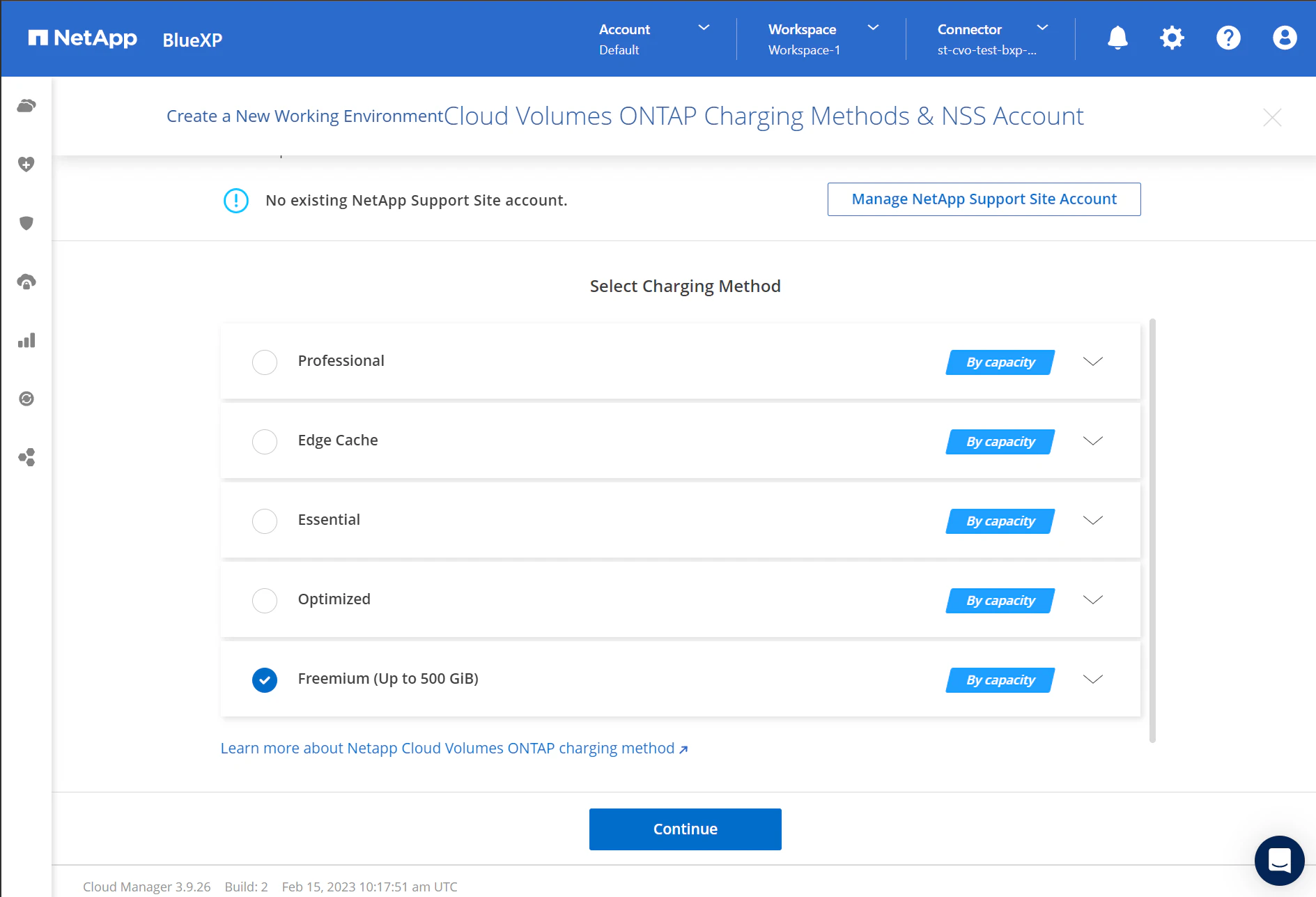The height and width of the screenshot is (897, 1316).
Task: Click the No existing NetApp Support Site account text
Action: 417,201
